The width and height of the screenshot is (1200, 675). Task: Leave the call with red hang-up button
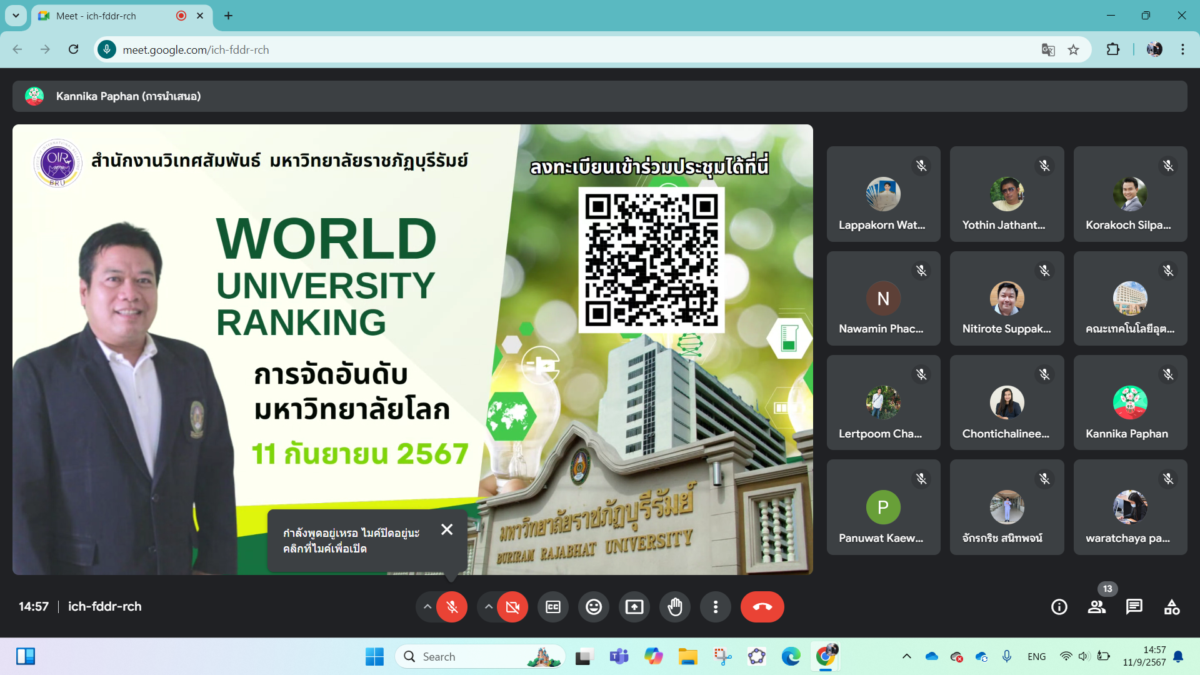tap(762, 606)
